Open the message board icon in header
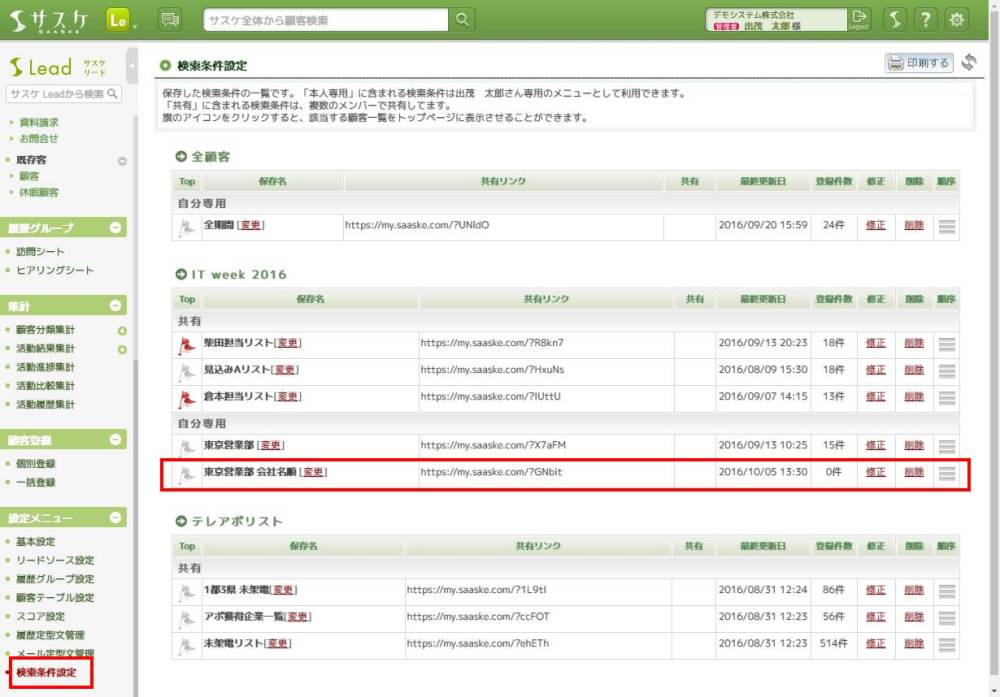The image size is (1000, 697). [170, 20]
